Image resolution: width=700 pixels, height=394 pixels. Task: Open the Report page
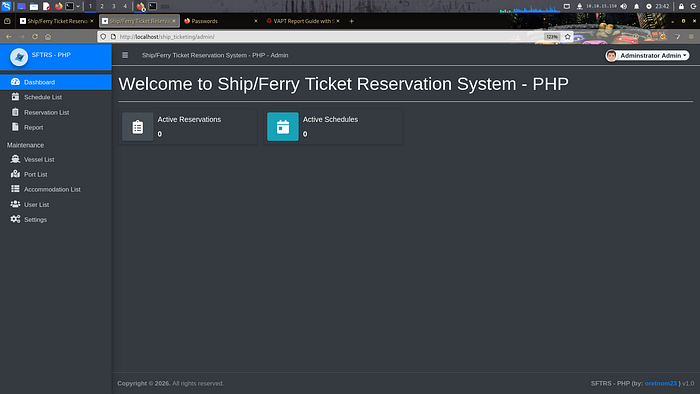pos(56,127)
